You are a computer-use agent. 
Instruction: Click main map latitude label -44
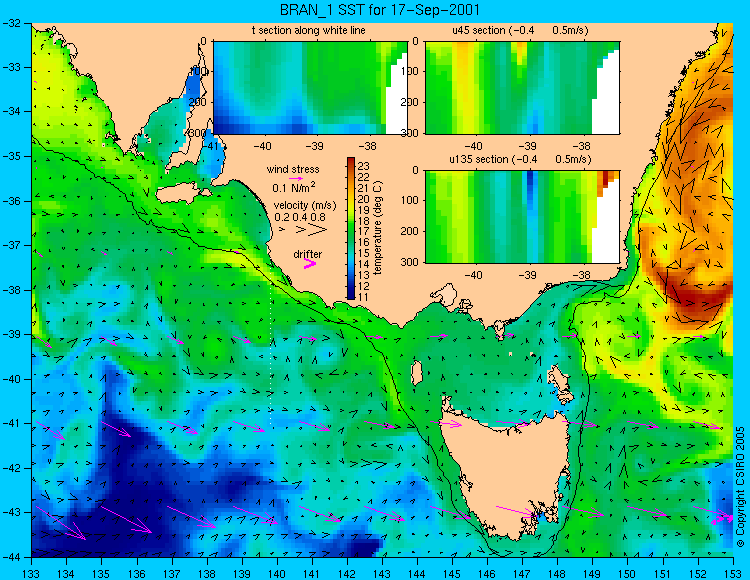[11, 557]
